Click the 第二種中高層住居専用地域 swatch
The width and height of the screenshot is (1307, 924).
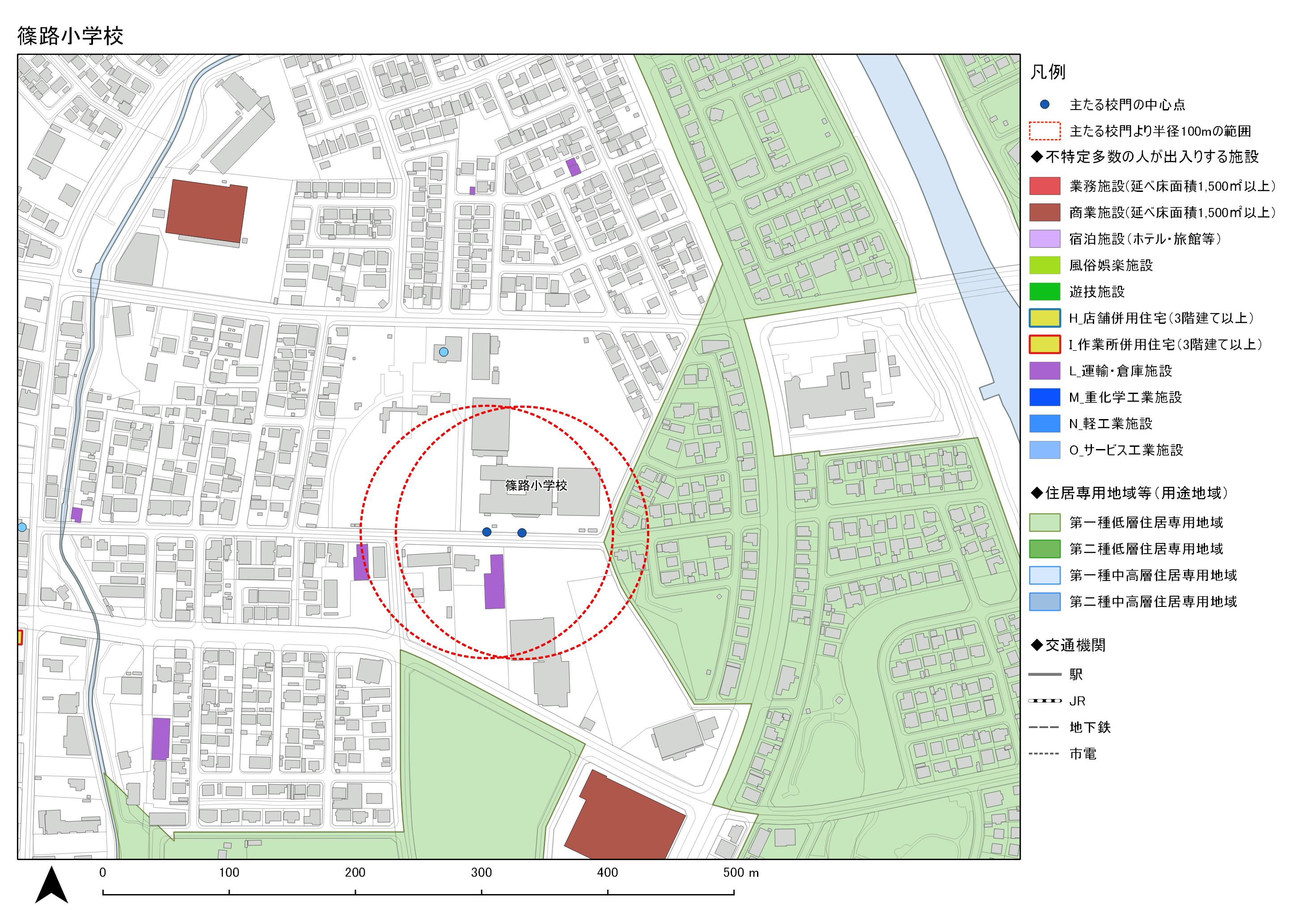[1045, 601]
